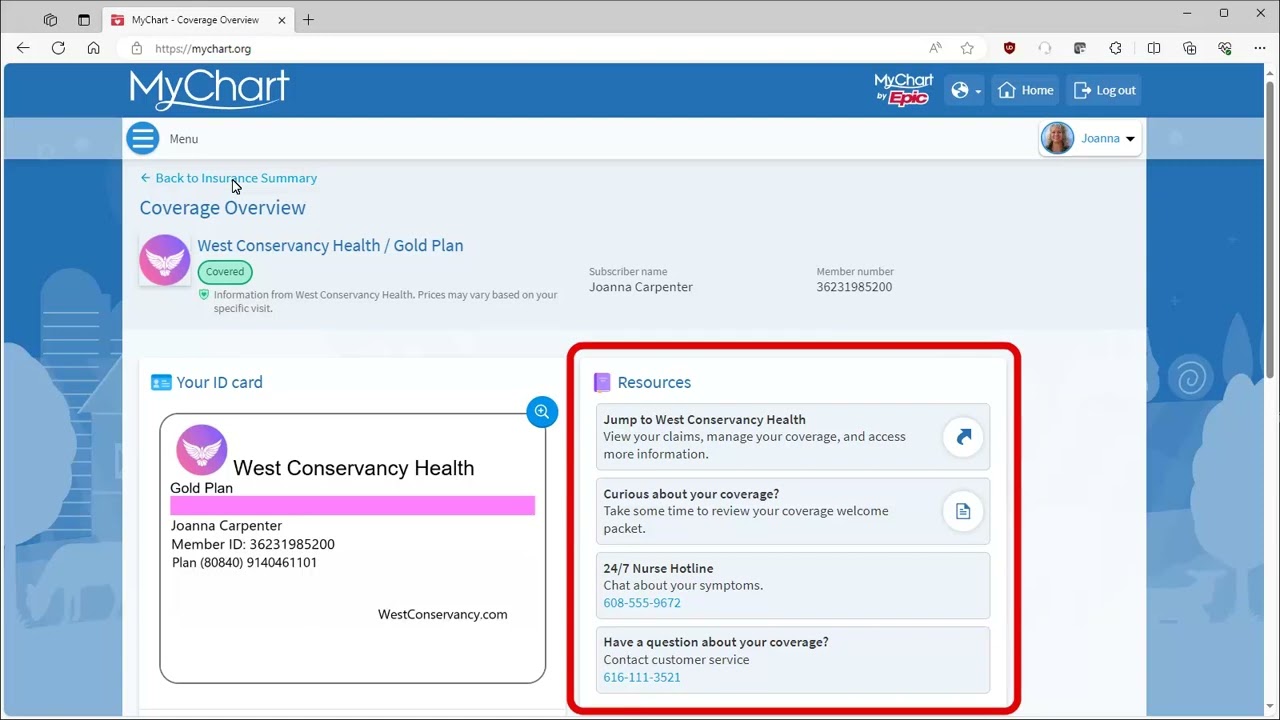The height and width of the screenshot is (720, 1280).
Task: Click the Log out button
Action: (1105, 90)
